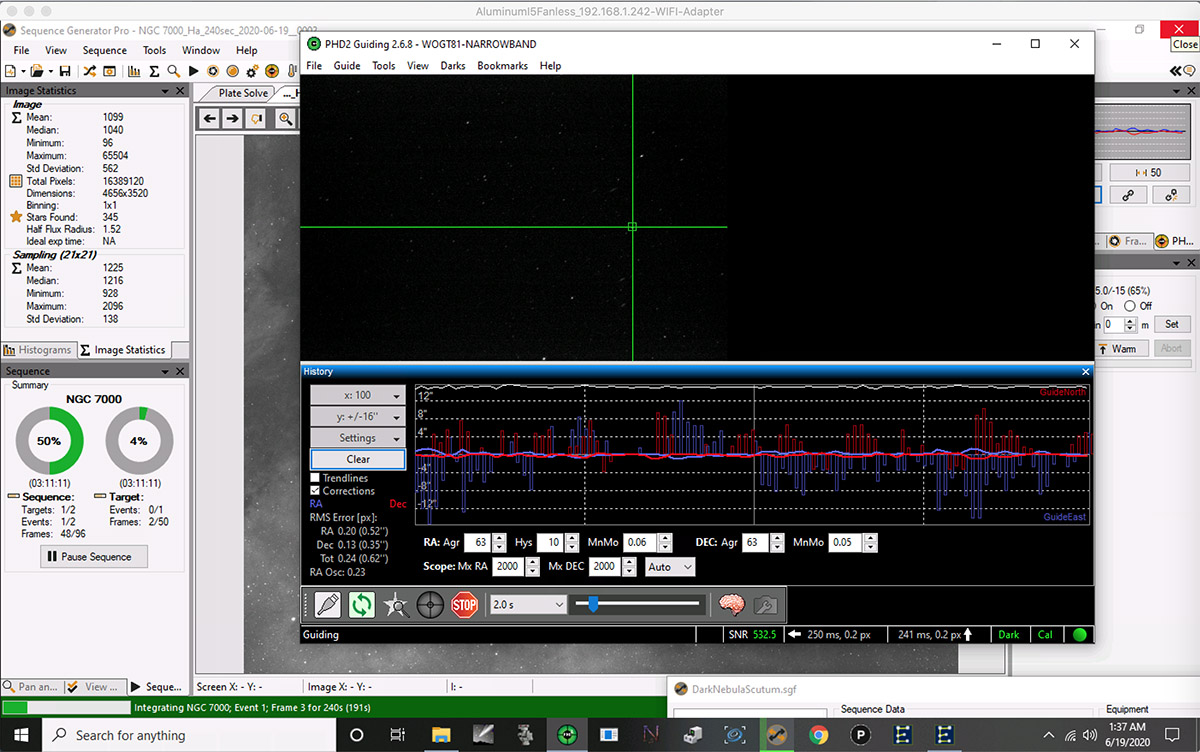Image resolution: width=1200 pixels, height=752 pixels.
Task: Click the green loop exposures icon
Action: (x=361, y=605)
